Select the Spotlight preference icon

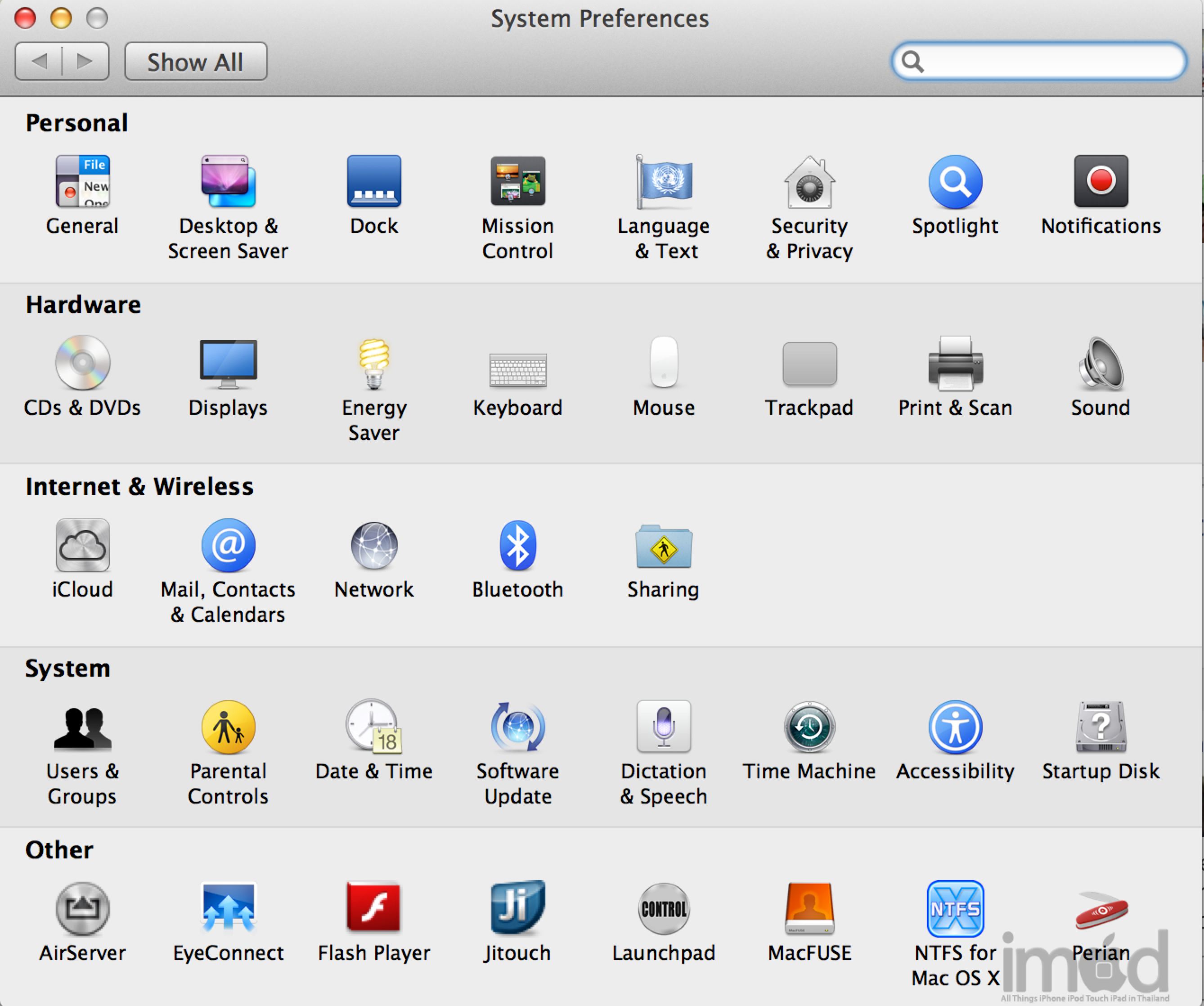955,182
